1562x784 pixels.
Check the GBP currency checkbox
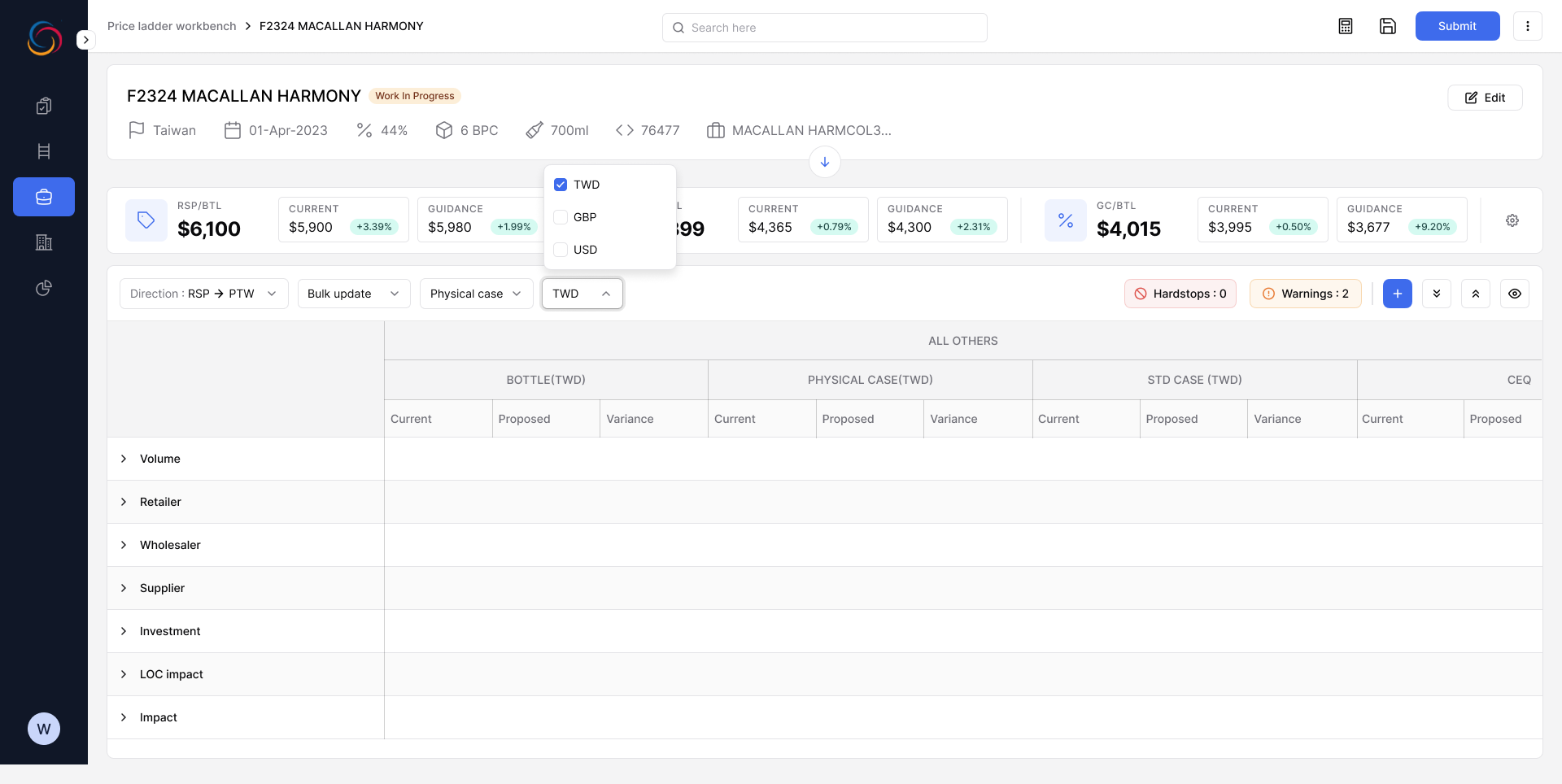[561, 217]
